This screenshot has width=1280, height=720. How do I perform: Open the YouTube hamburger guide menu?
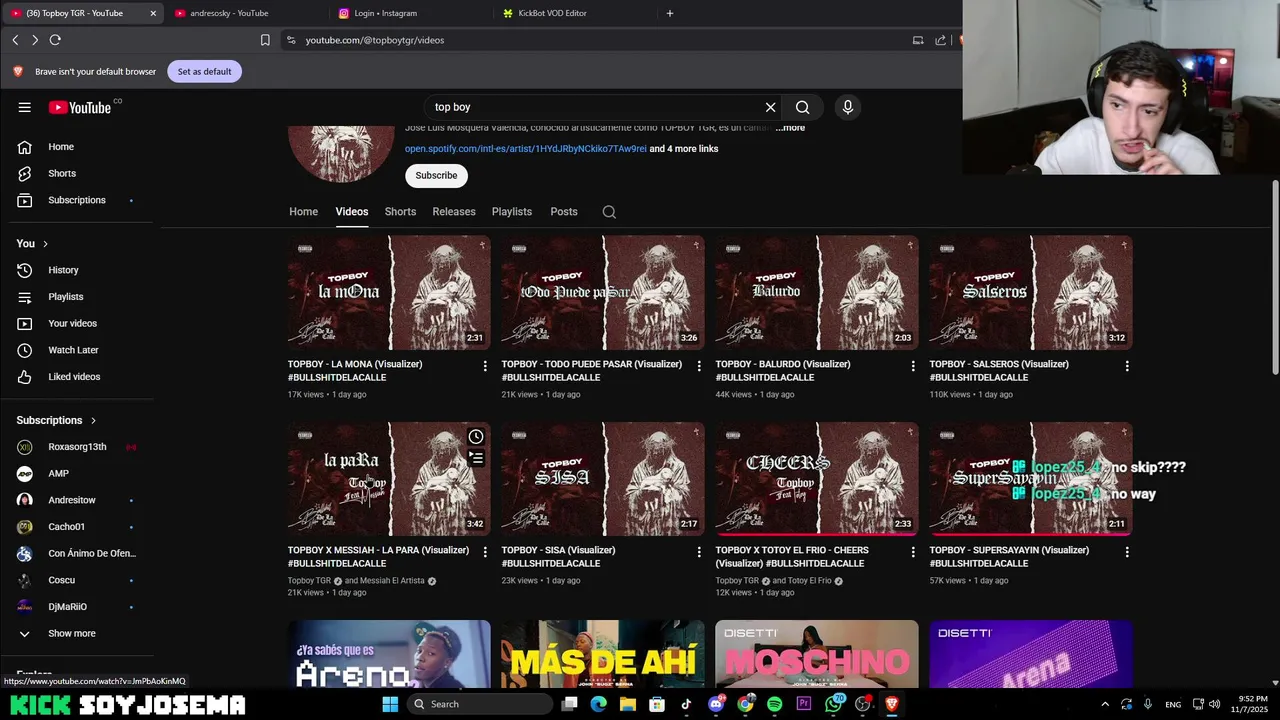[x=25, y=107]
